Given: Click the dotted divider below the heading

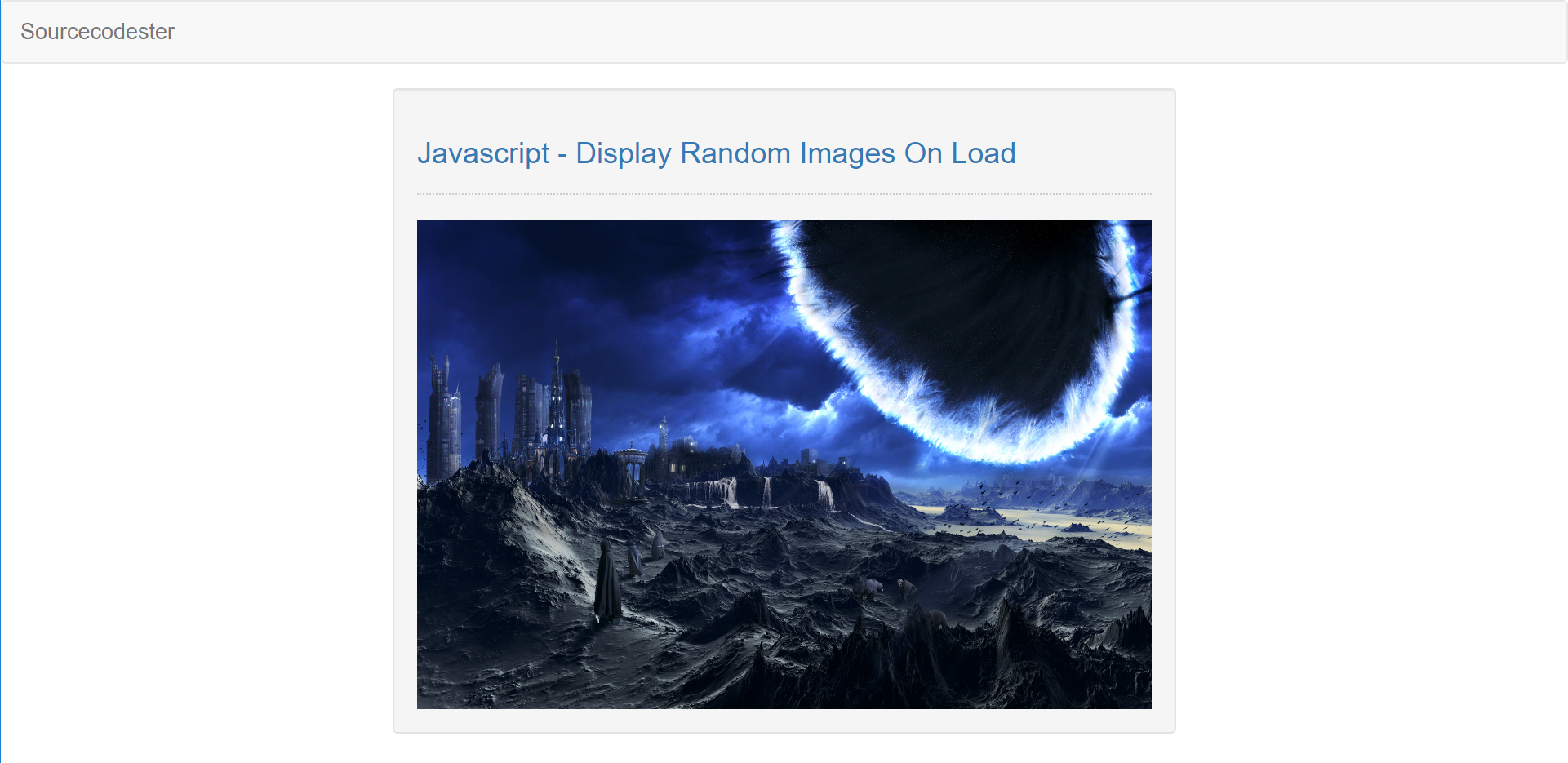Looking at the screenshot, I should (x=784, y=194).
